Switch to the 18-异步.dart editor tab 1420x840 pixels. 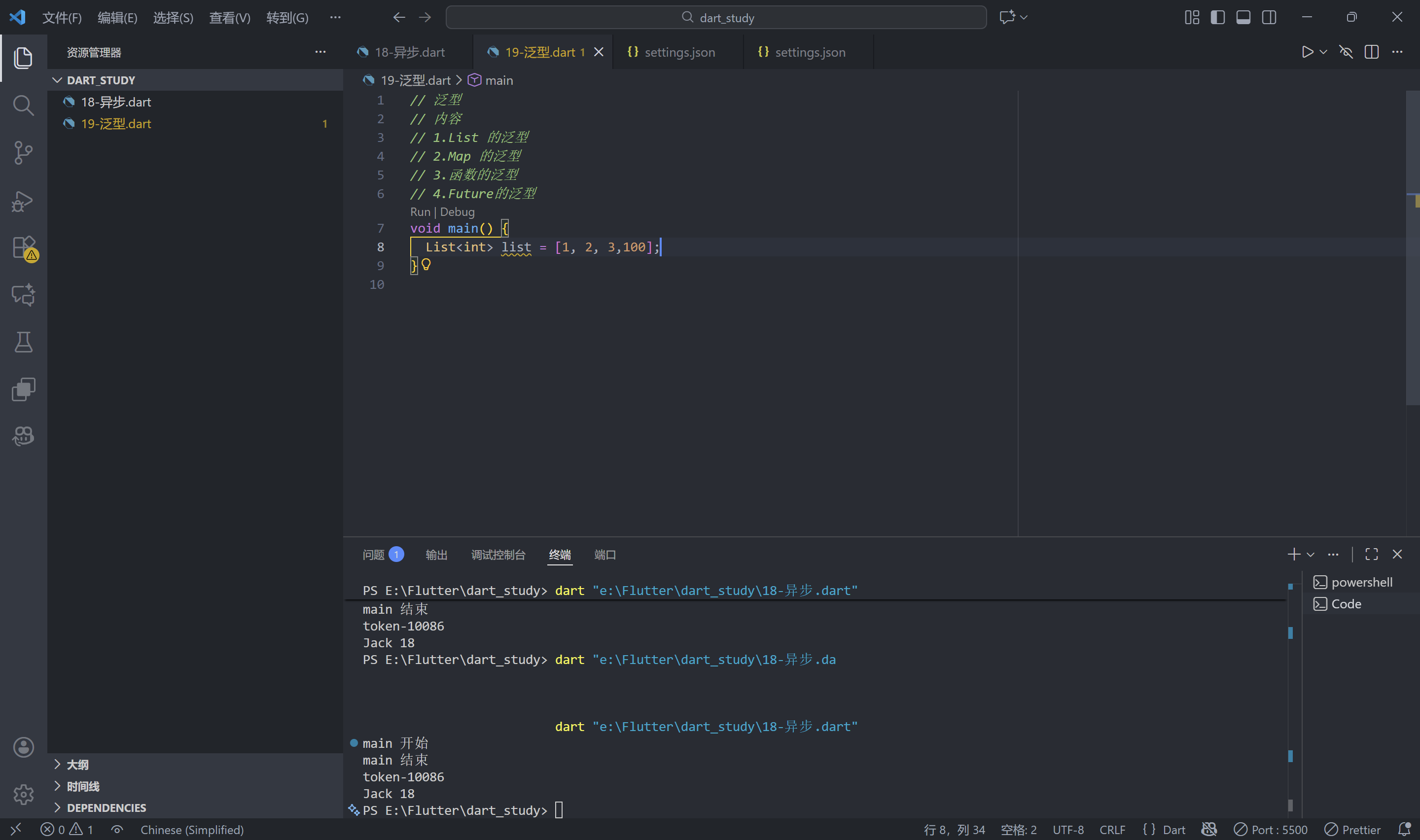[409, 52]
